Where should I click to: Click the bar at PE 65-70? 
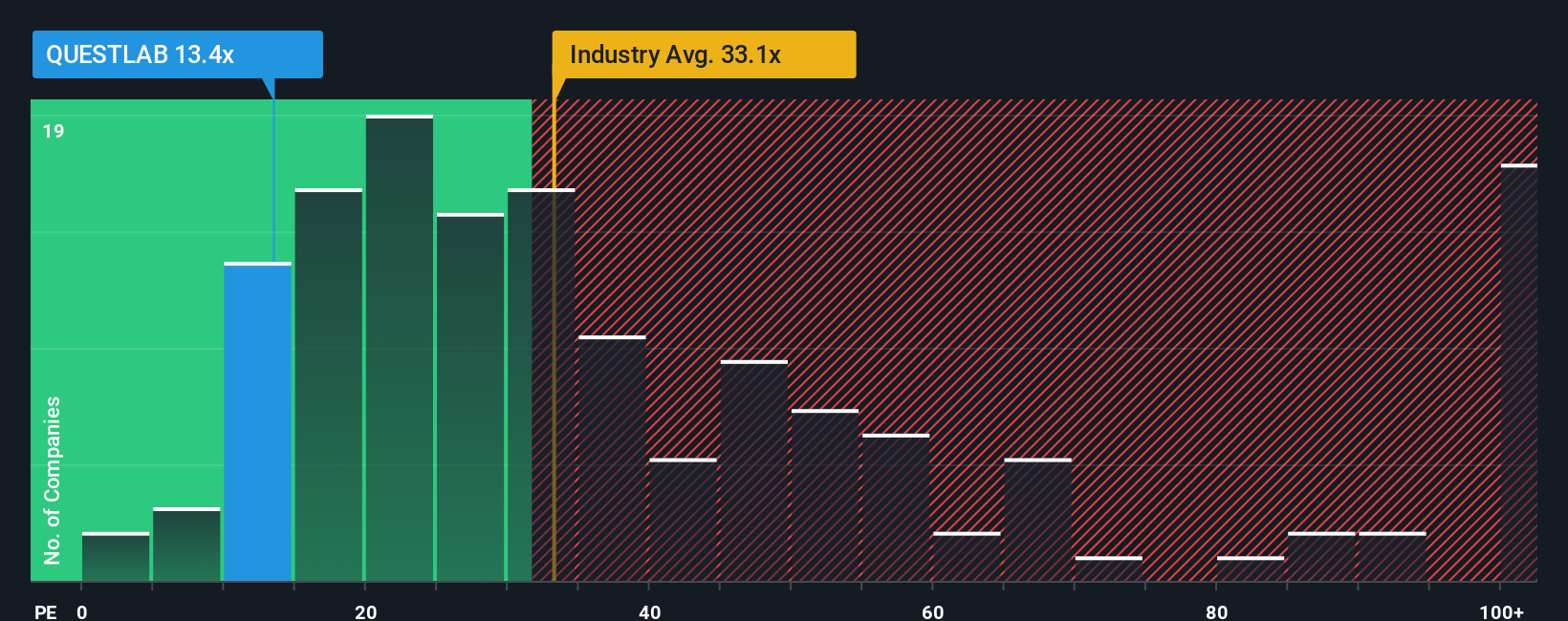click(x=1037, y=520)
